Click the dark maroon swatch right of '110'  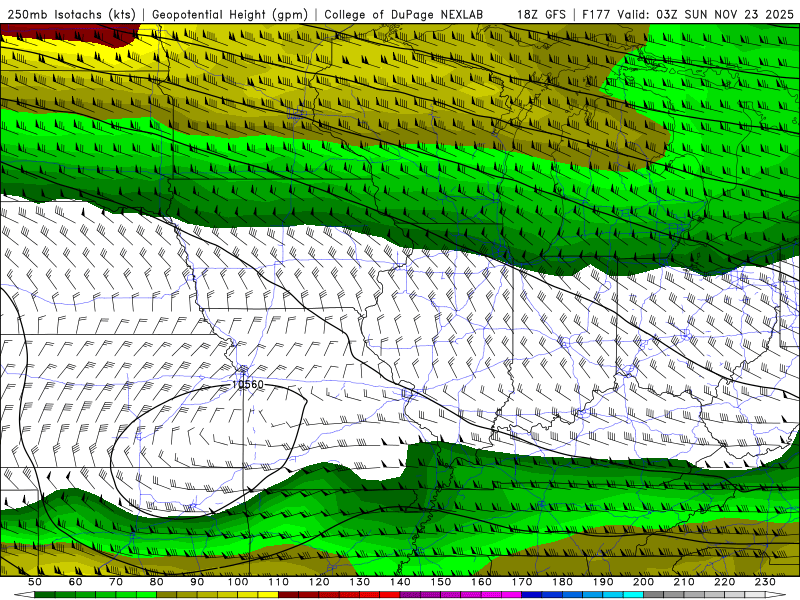(288, 595)
